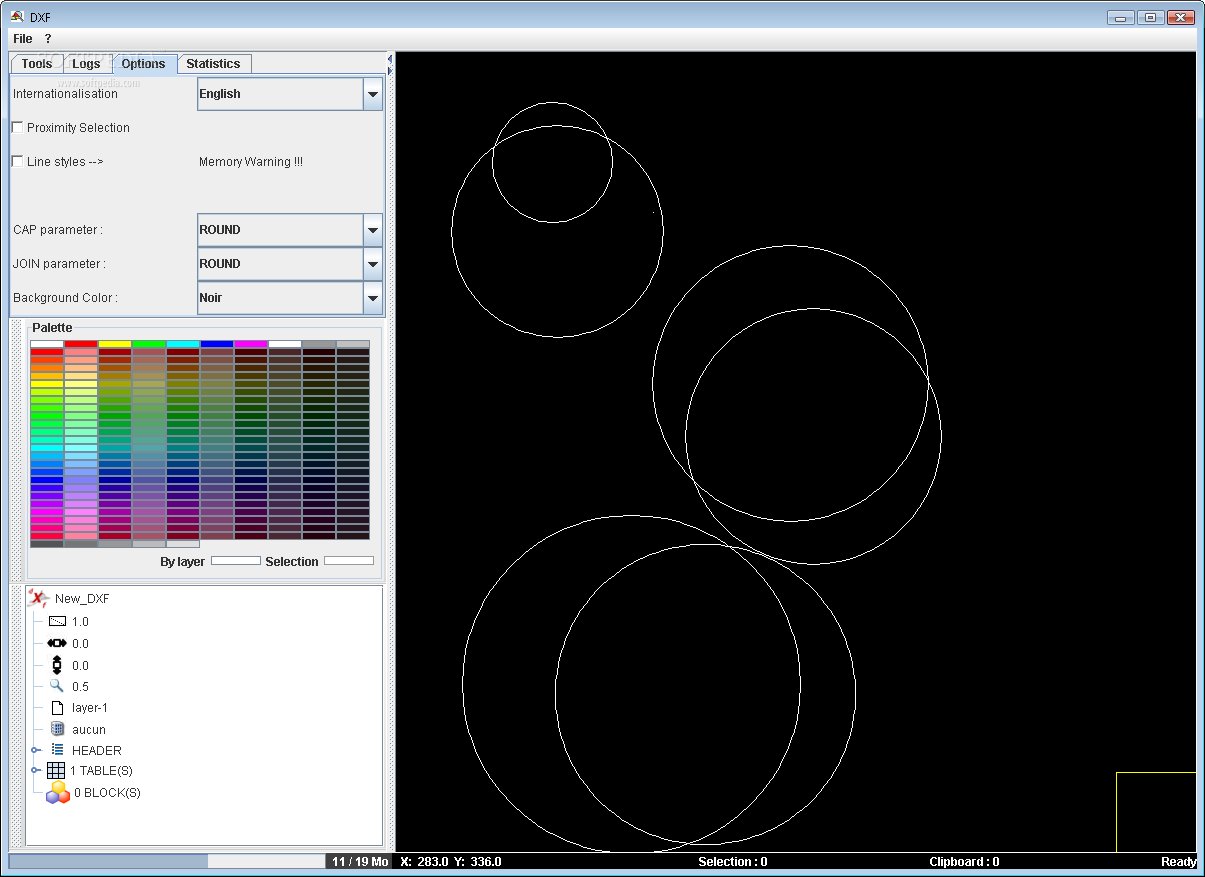Expand the 1 TABLE(S) tree node
This screenshot has width=1205, height=877.
point(35,771)
